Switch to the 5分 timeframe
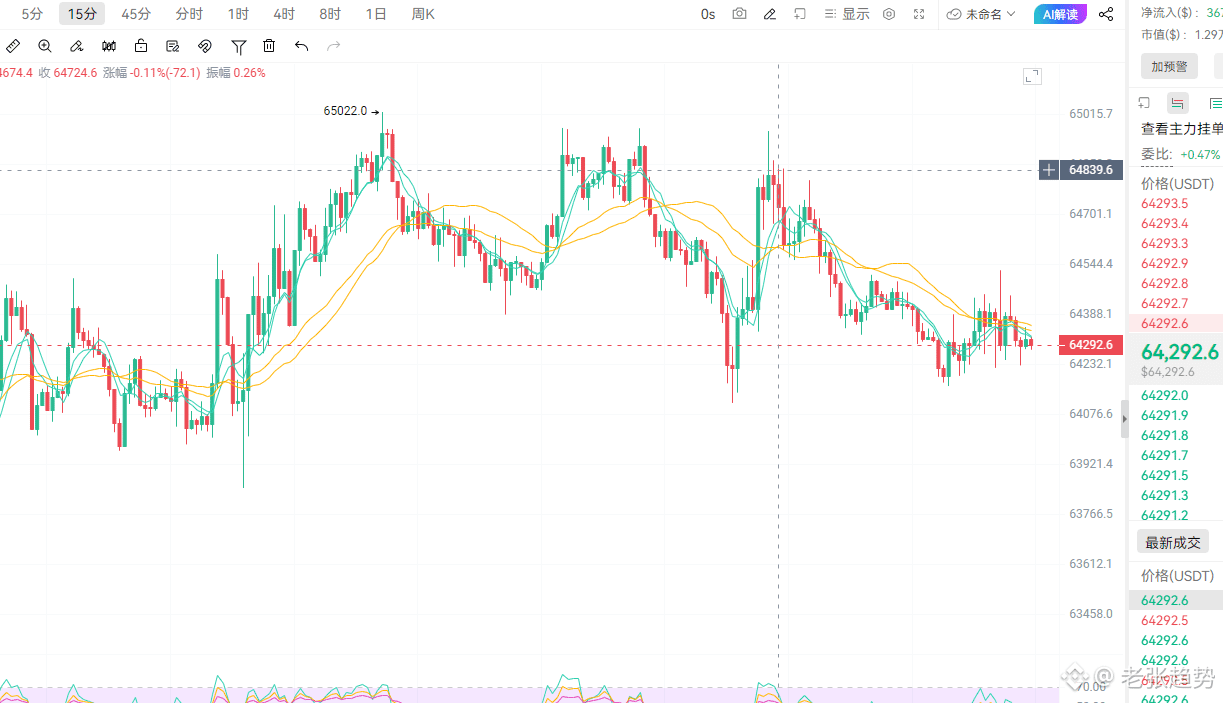1223x703 pixels. click(32, 14)
